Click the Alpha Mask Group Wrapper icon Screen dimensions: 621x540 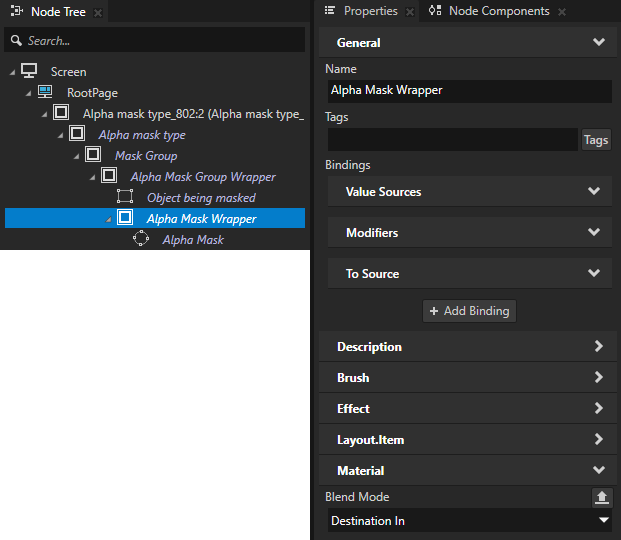[109, 176]
